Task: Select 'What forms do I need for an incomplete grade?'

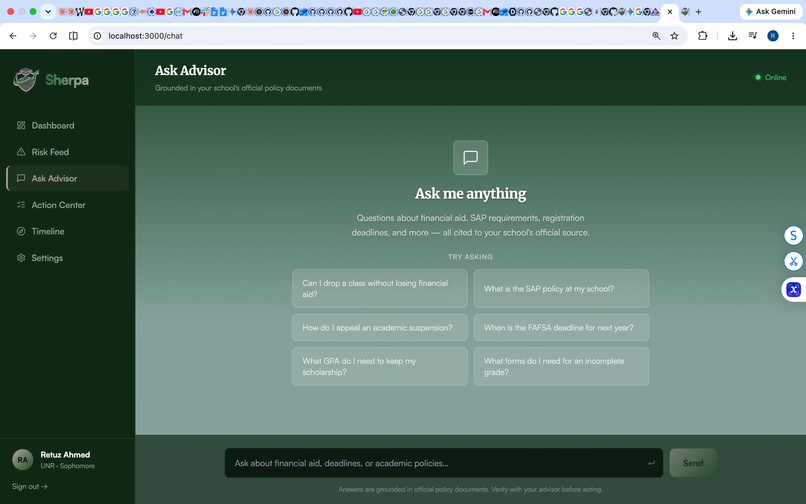Action: click(561, 367)
